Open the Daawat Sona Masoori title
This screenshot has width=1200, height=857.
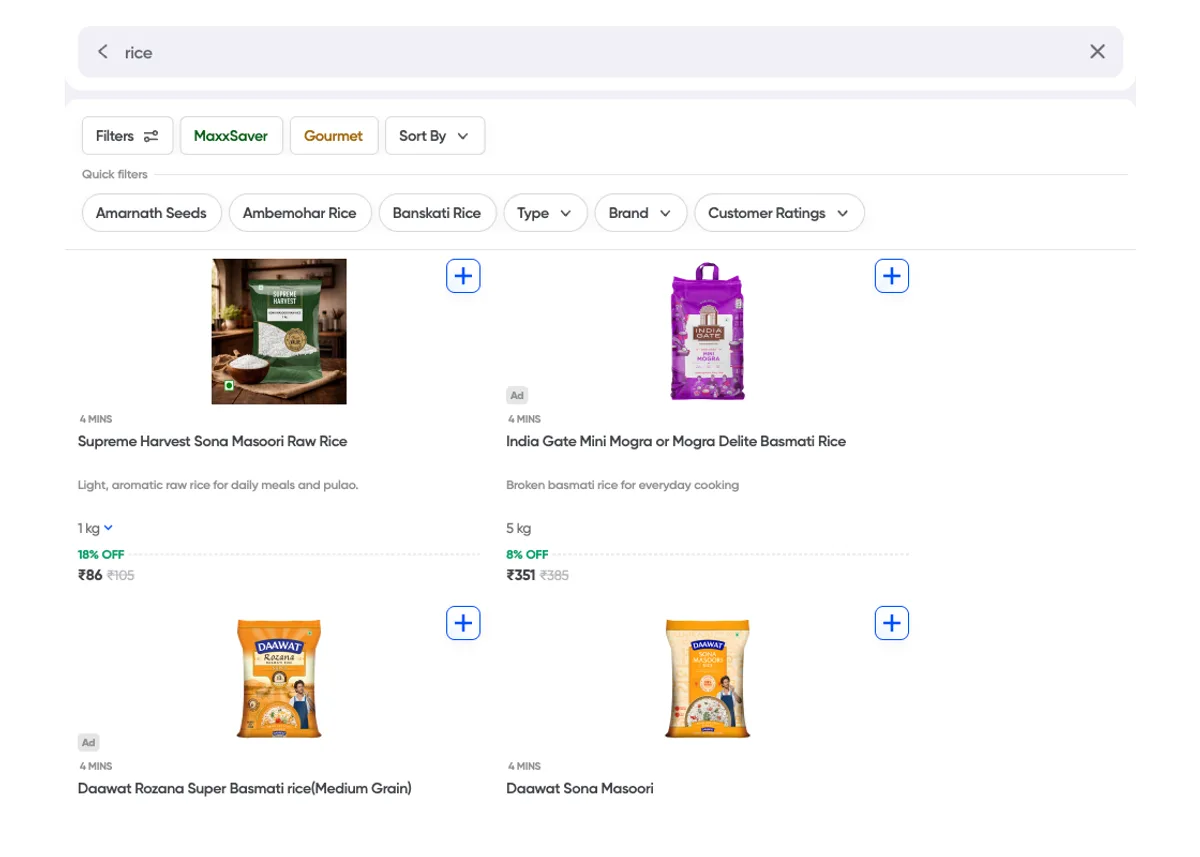[580, 788]
